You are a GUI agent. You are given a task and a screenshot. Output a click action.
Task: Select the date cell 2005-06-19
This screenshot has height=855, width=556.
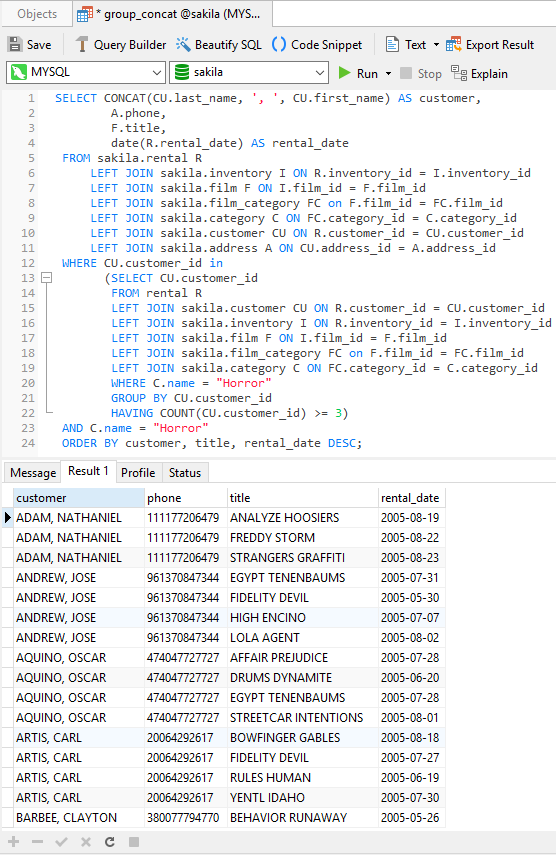412,778
